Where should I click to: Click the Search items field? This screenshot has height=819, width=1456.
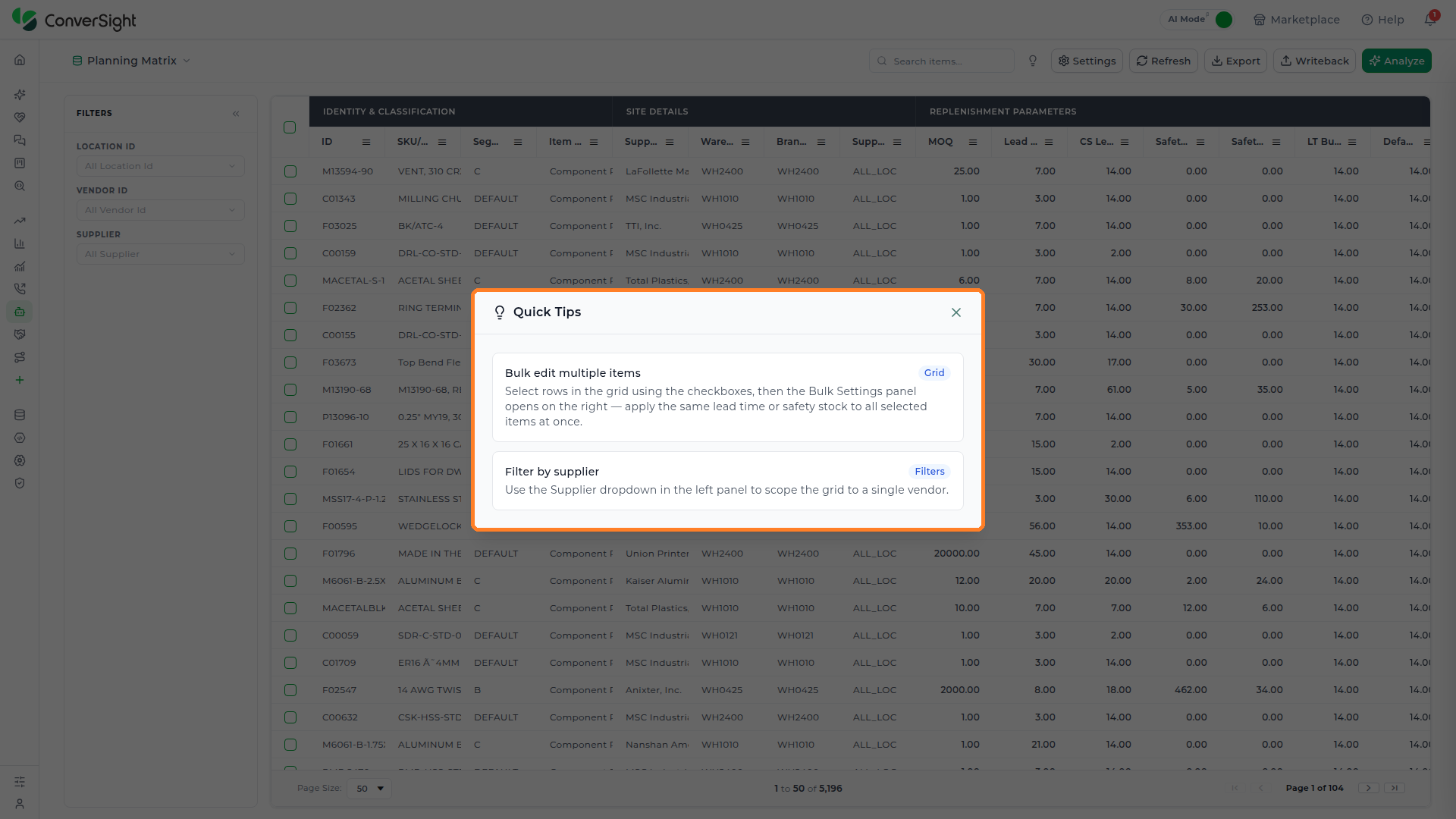pyautogui.click(x=941, y=61)
